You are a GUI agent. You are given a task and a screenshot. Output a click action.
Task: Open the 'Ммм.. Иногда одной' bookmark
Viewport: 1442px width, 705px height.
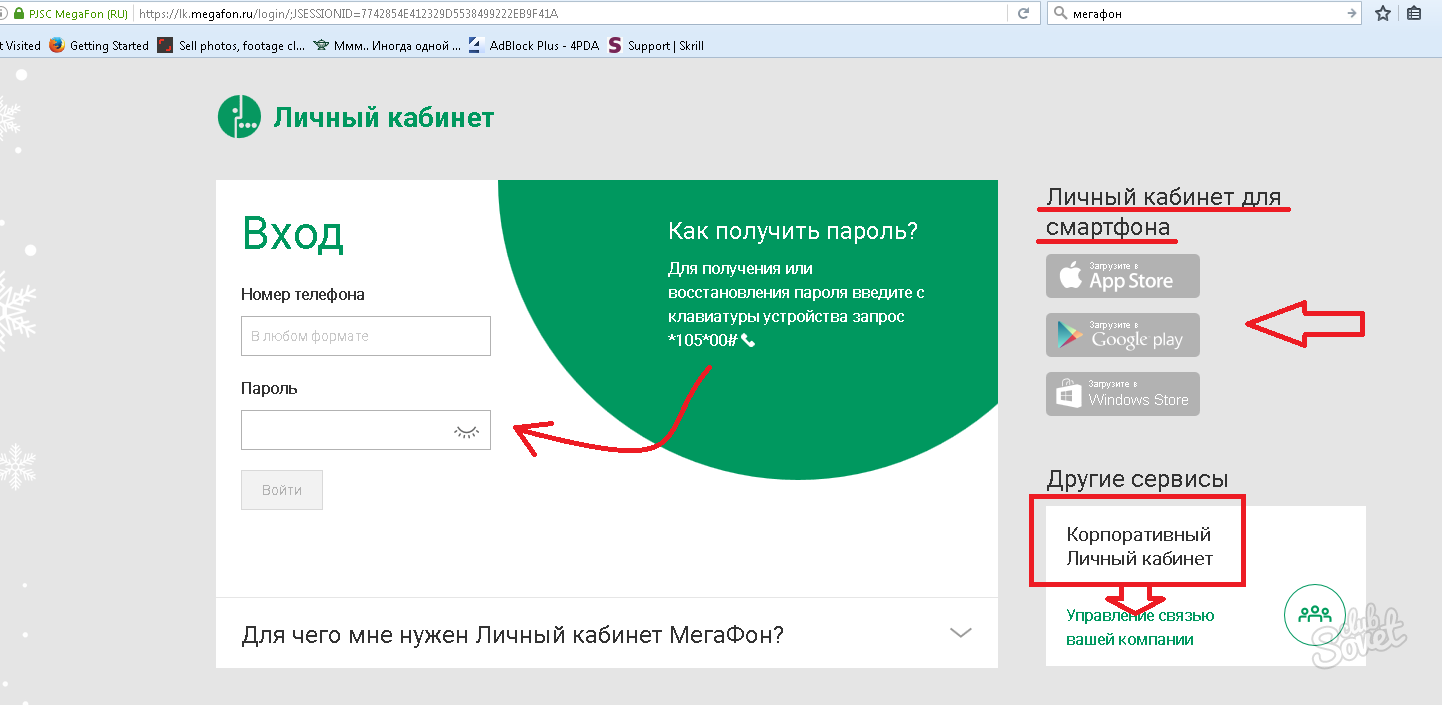[x=387, y=45]
